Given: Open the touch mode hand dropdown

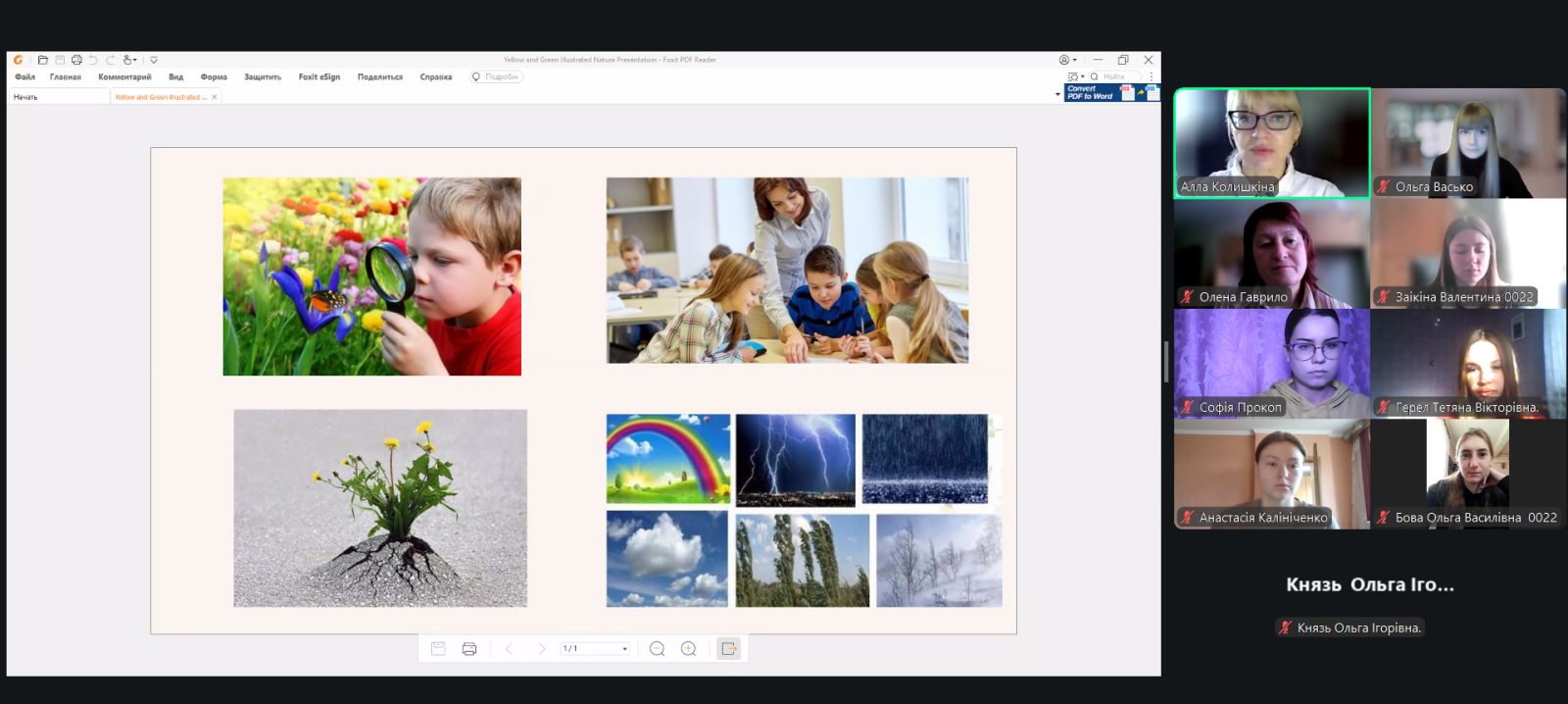Looking at the screenshot, I should tap(129, 60).
